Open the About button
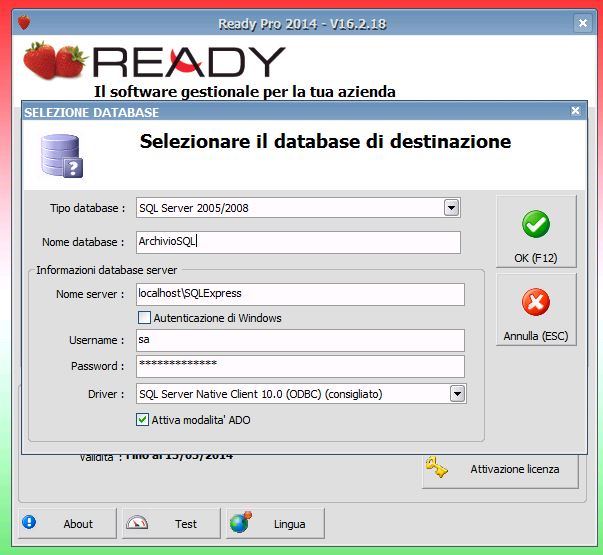Image resolution: width=603 pixels, height=555 pixels. coord(67,523)
